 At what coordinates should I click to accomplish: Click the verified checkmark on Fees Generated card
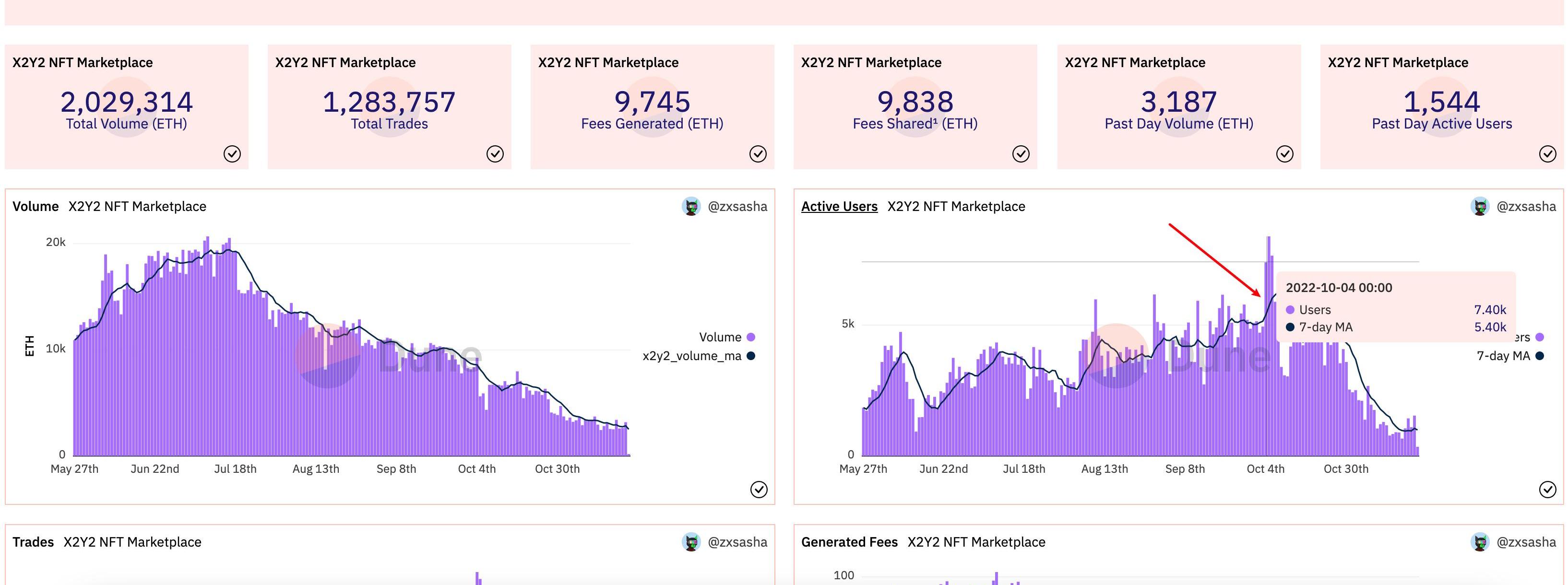point(758,154)
